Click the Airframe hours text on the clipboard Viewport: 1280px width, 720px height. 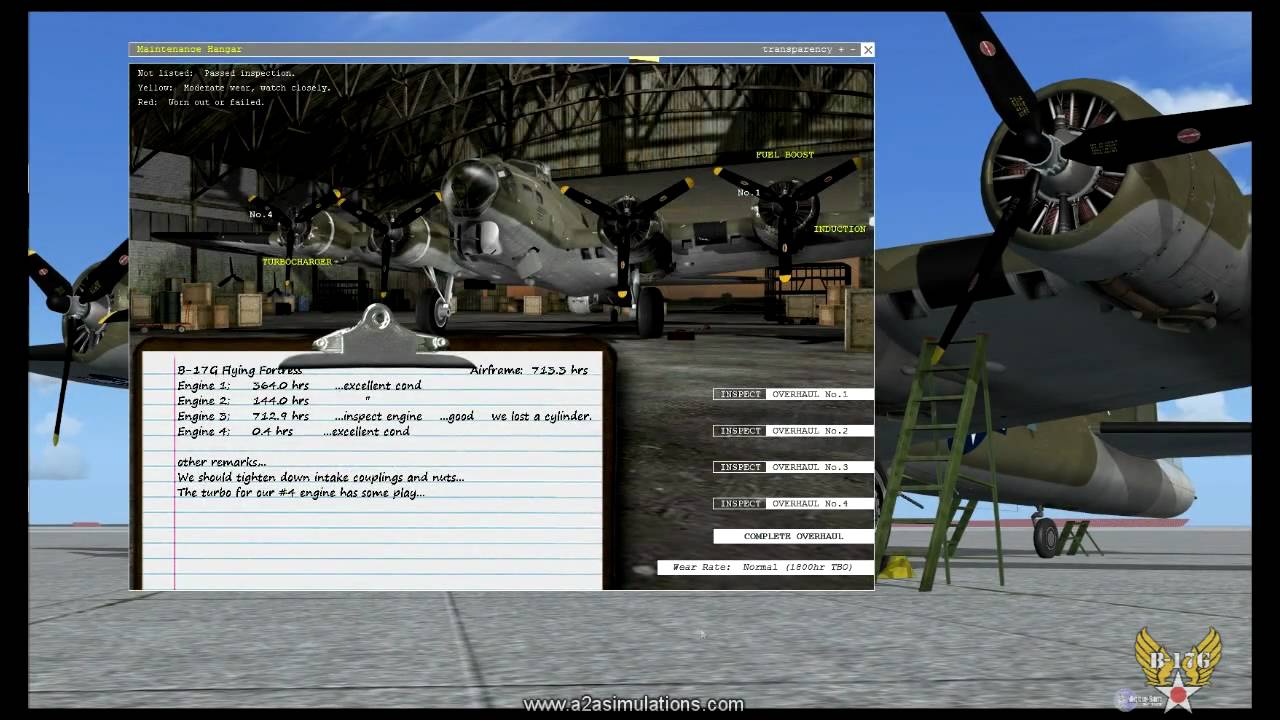point(529,370)
